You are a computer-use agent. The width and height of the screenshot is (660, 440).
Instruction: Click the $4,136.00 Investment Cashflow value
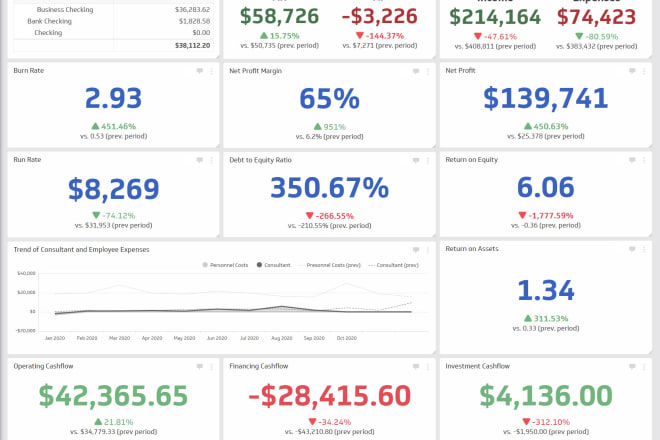pos(546,396)
